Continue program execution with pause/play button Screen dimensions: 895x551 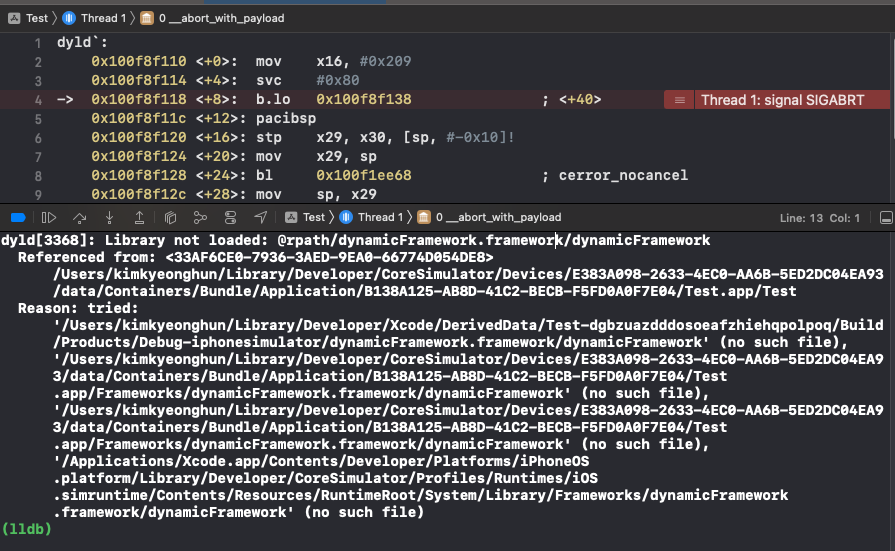point(49,218)
